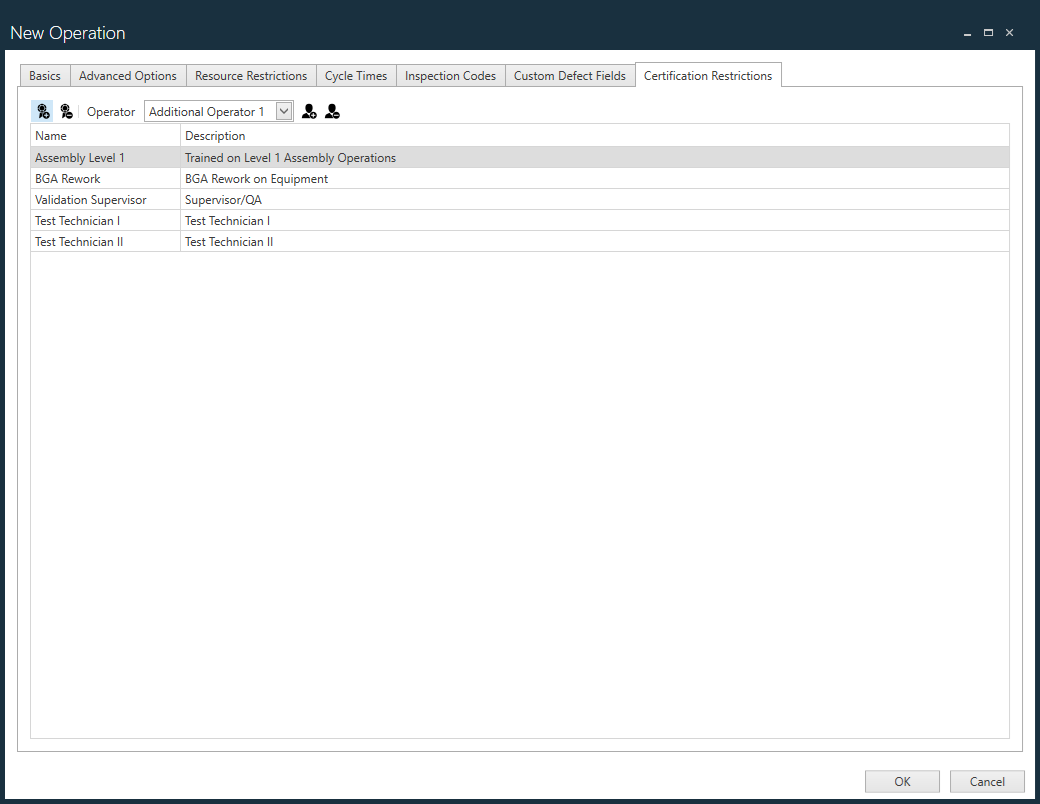Select the Test Technician I row

105,220
